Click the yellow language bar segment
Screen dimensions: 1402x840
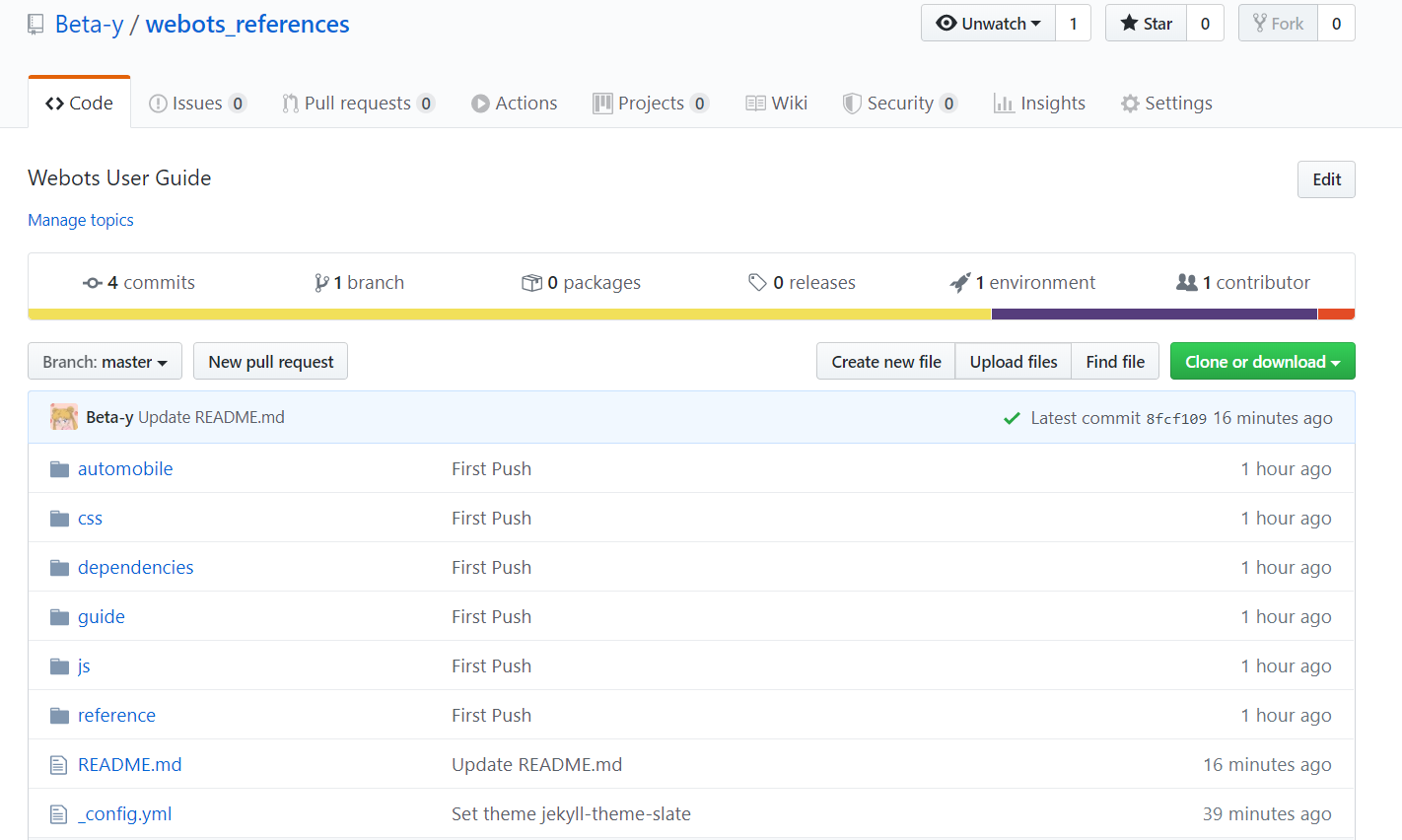510,315
